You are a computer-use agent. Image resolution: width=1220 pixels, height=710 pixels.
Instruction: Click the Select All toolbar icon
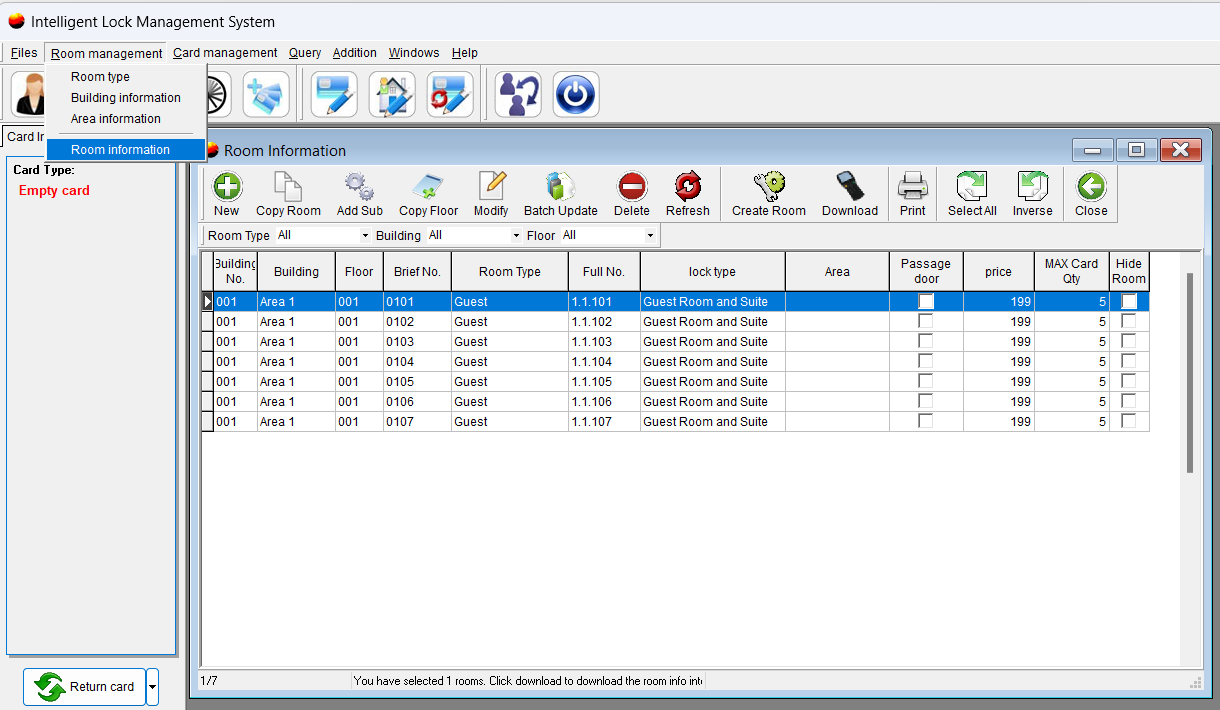tap(972, 186)
